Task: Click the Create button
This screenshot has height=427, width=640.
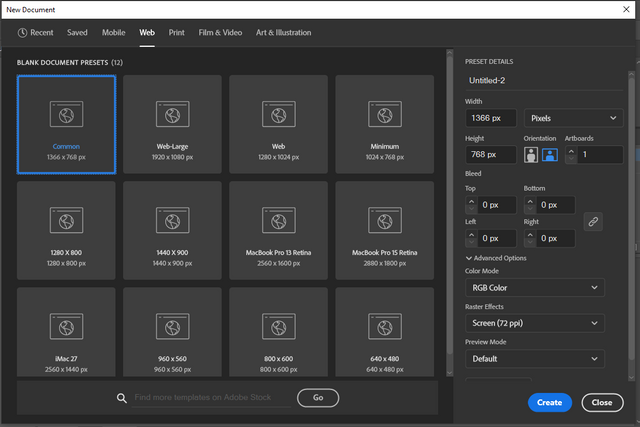Action: coord(549,402)
